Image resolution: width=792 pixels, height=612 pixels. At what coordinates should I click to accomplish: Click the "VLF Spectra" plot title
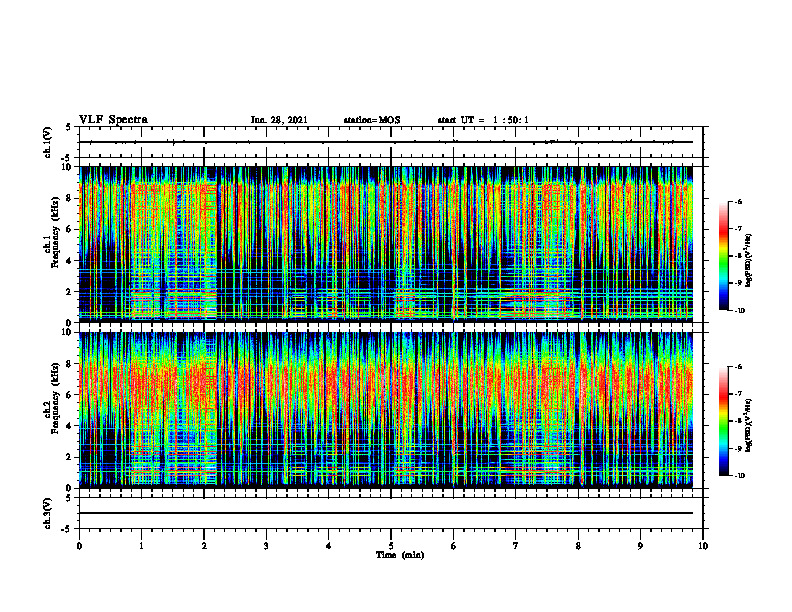point(114,120)
